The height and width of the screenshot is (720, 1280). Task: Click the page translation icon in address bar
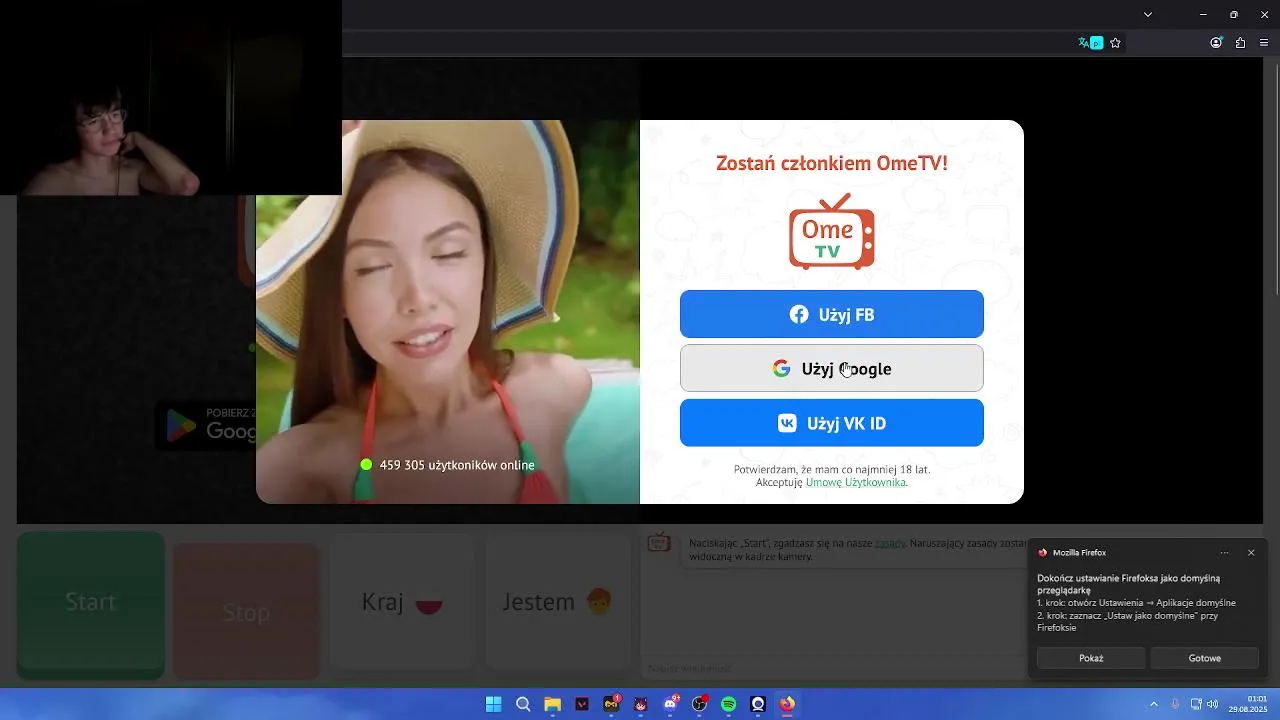point(1090,43)
